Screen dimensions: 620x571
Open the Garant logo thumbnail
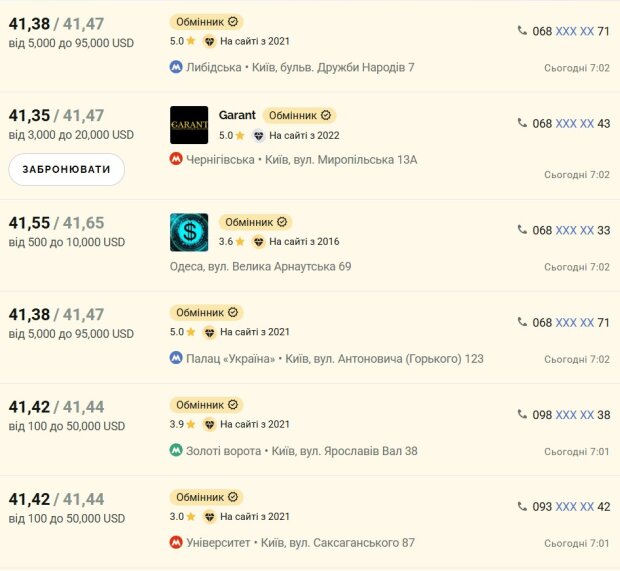[189, 125]
